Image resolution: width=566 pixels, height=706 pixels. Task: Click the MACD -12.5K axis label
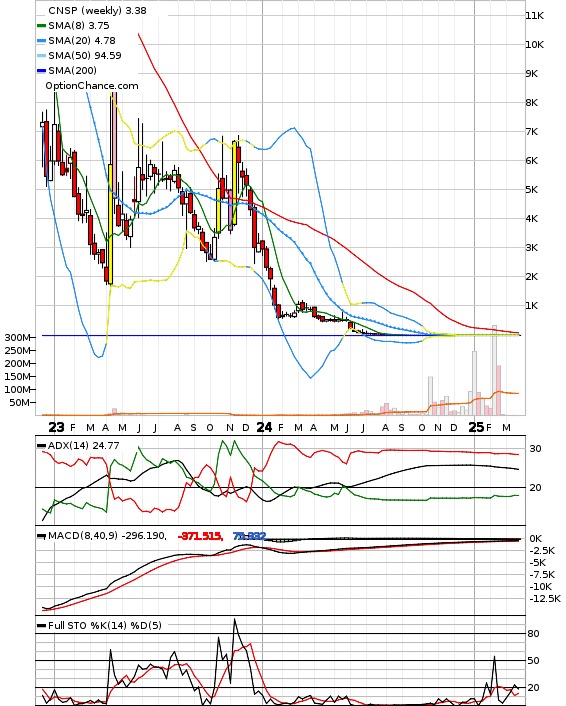point(545,599)
